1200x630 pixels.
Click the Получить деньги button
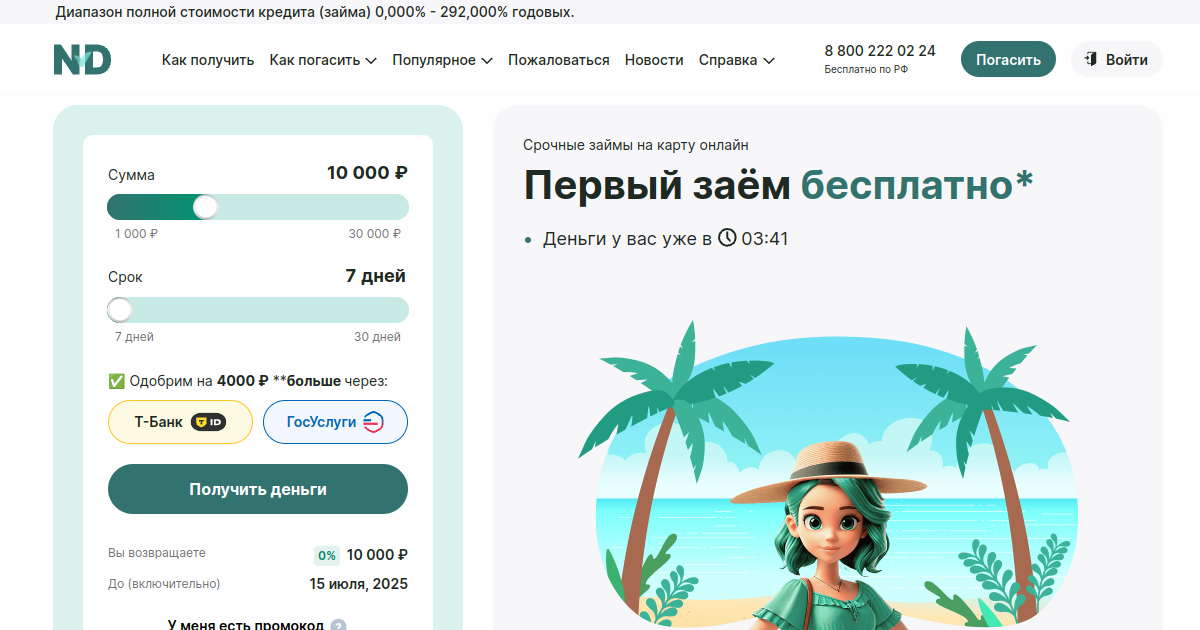click(258, 489)
